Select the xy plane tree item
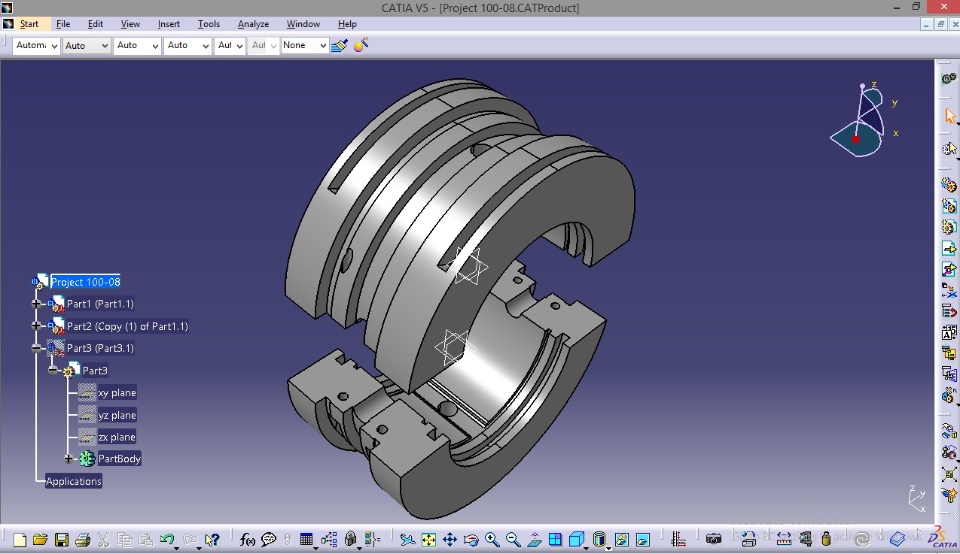 (117, 392)
